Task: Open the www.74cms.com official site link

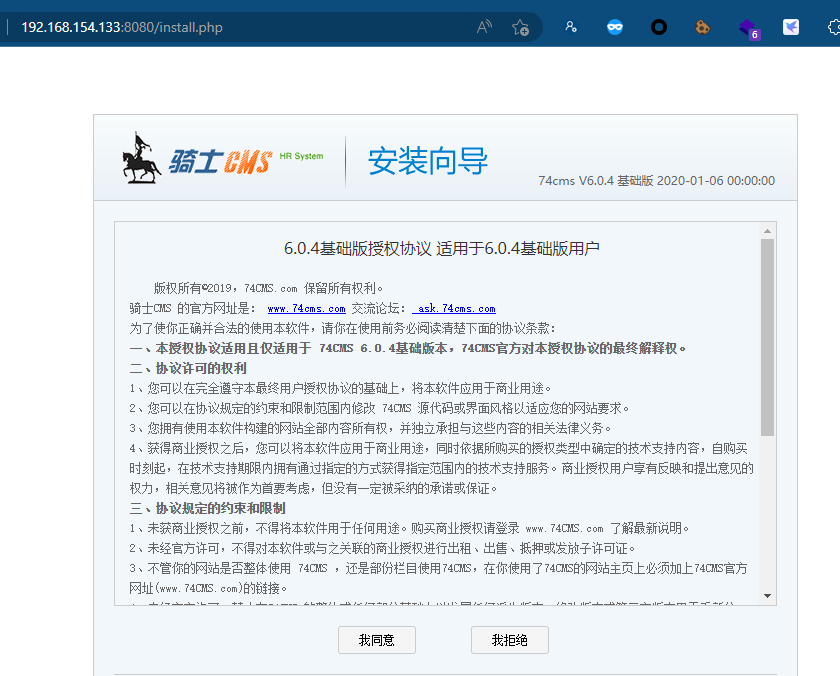Action: [x=306, y=309]
